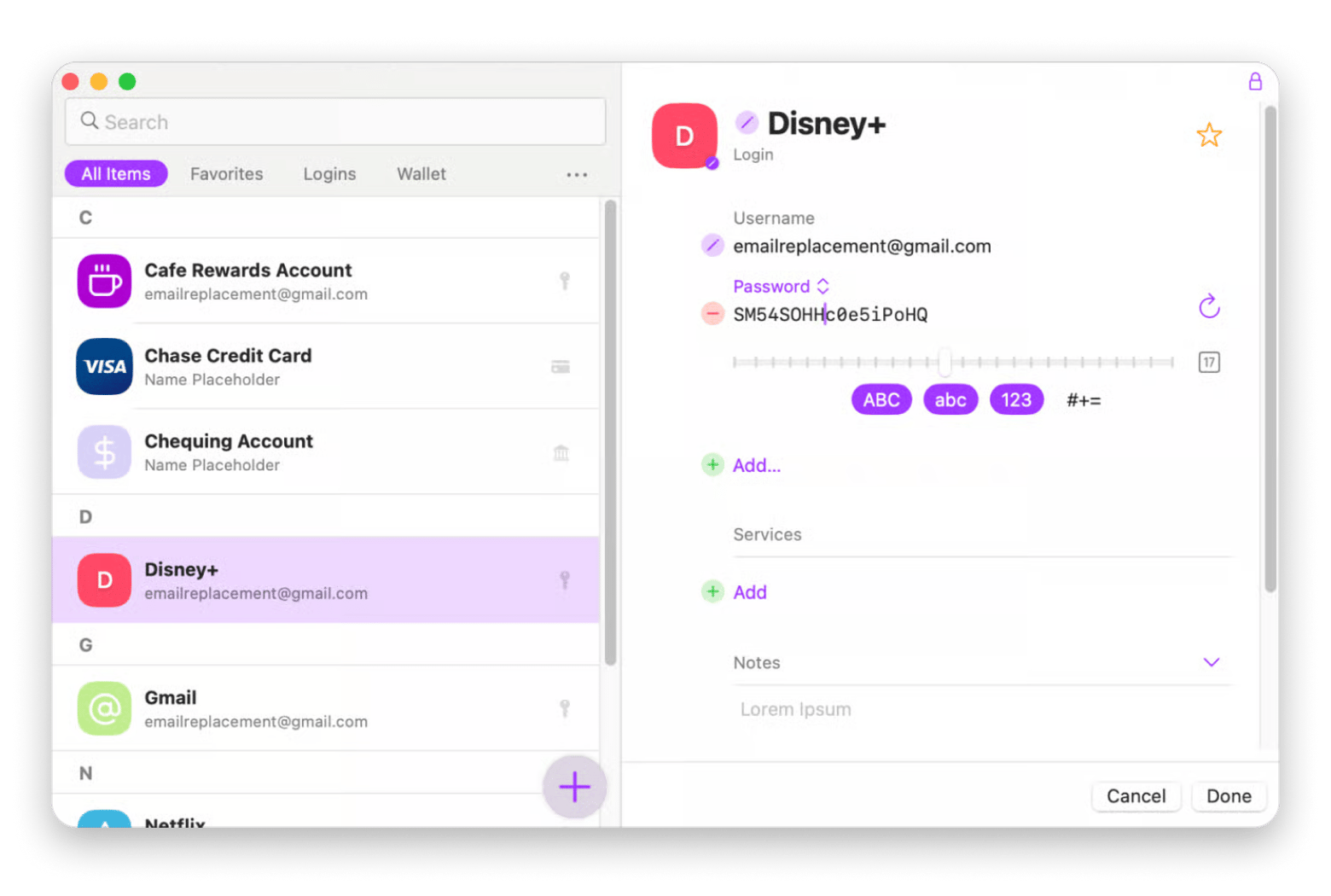Click the Disney+ title text in details
The height and width of the screenshot is (896, 1331).
(x=826, y=124)
